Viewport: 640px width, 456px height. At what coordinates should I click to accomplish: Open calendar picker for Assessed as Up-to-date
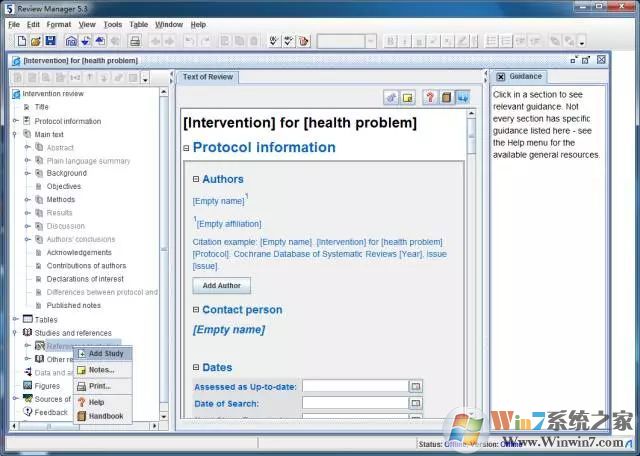coord(417,386)
